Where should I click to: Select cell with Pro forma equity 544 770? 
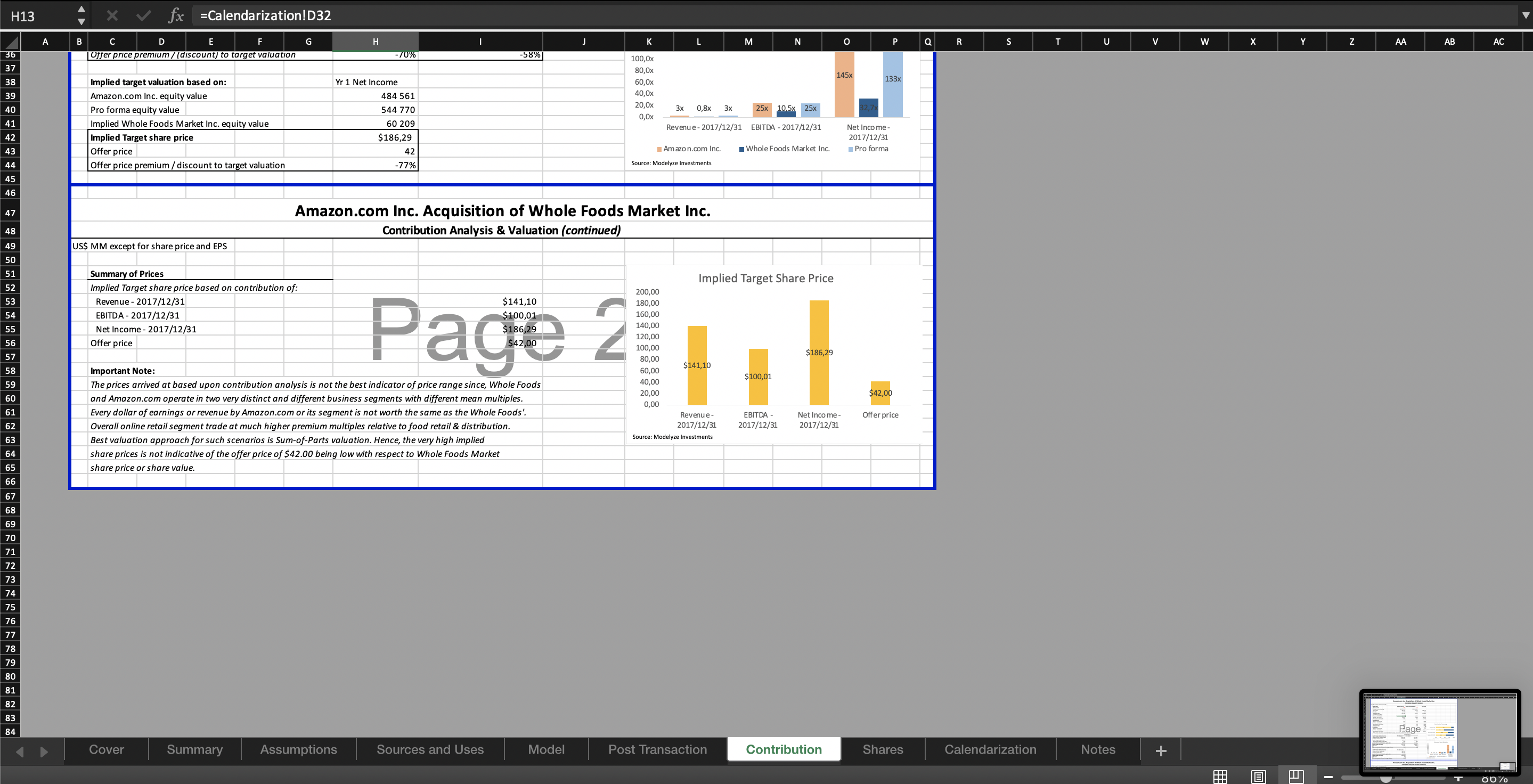pos(376,109)
